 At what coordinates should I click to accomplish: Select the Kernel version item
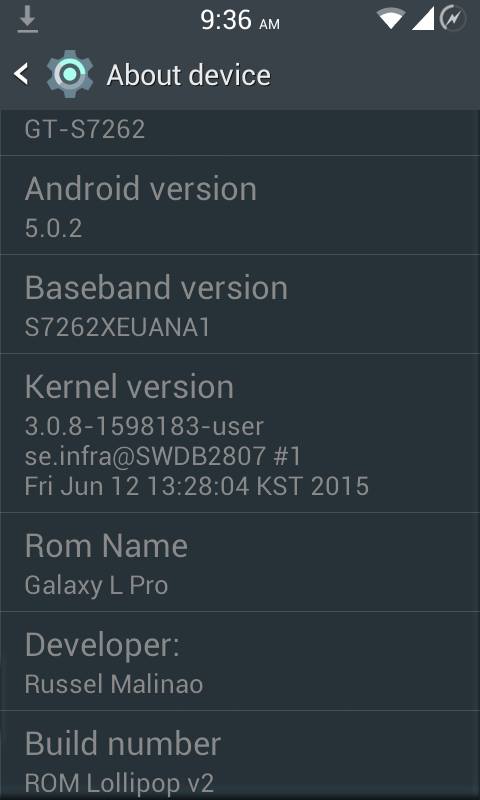[240, 433]
